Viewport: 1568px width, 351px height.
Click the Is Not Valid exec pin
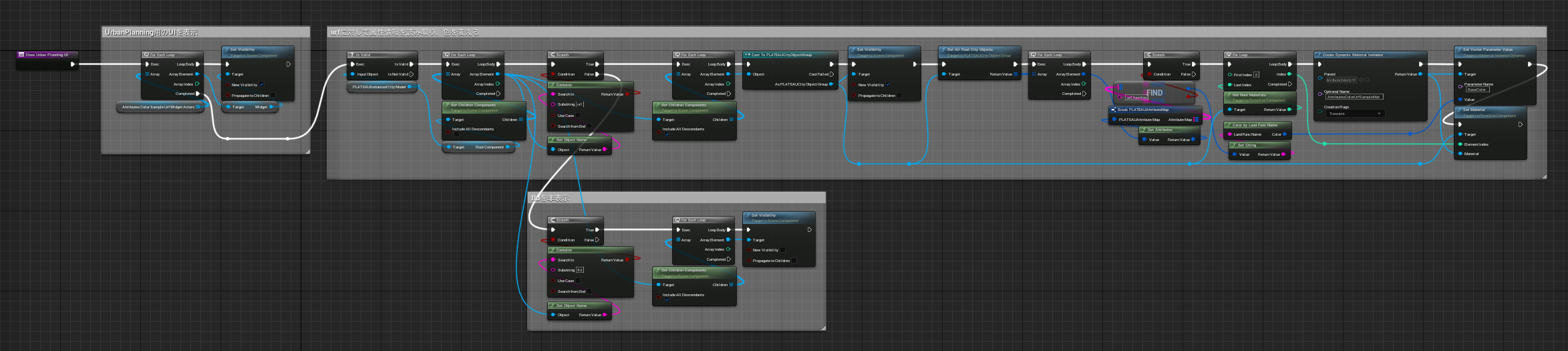tap(412, 74)
